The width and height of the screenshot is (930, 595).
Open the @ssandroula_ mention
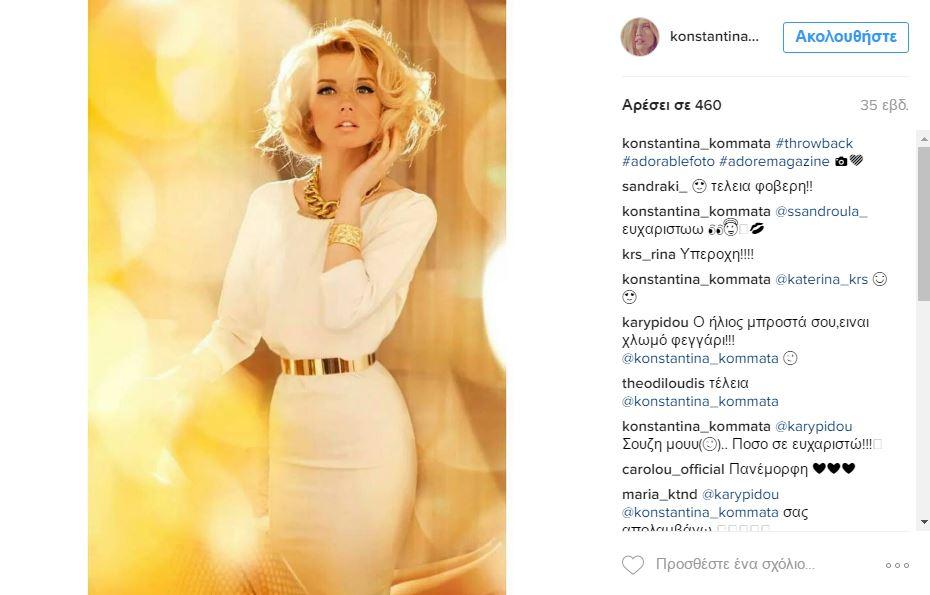pyautogui.click(x=821, y=212)
